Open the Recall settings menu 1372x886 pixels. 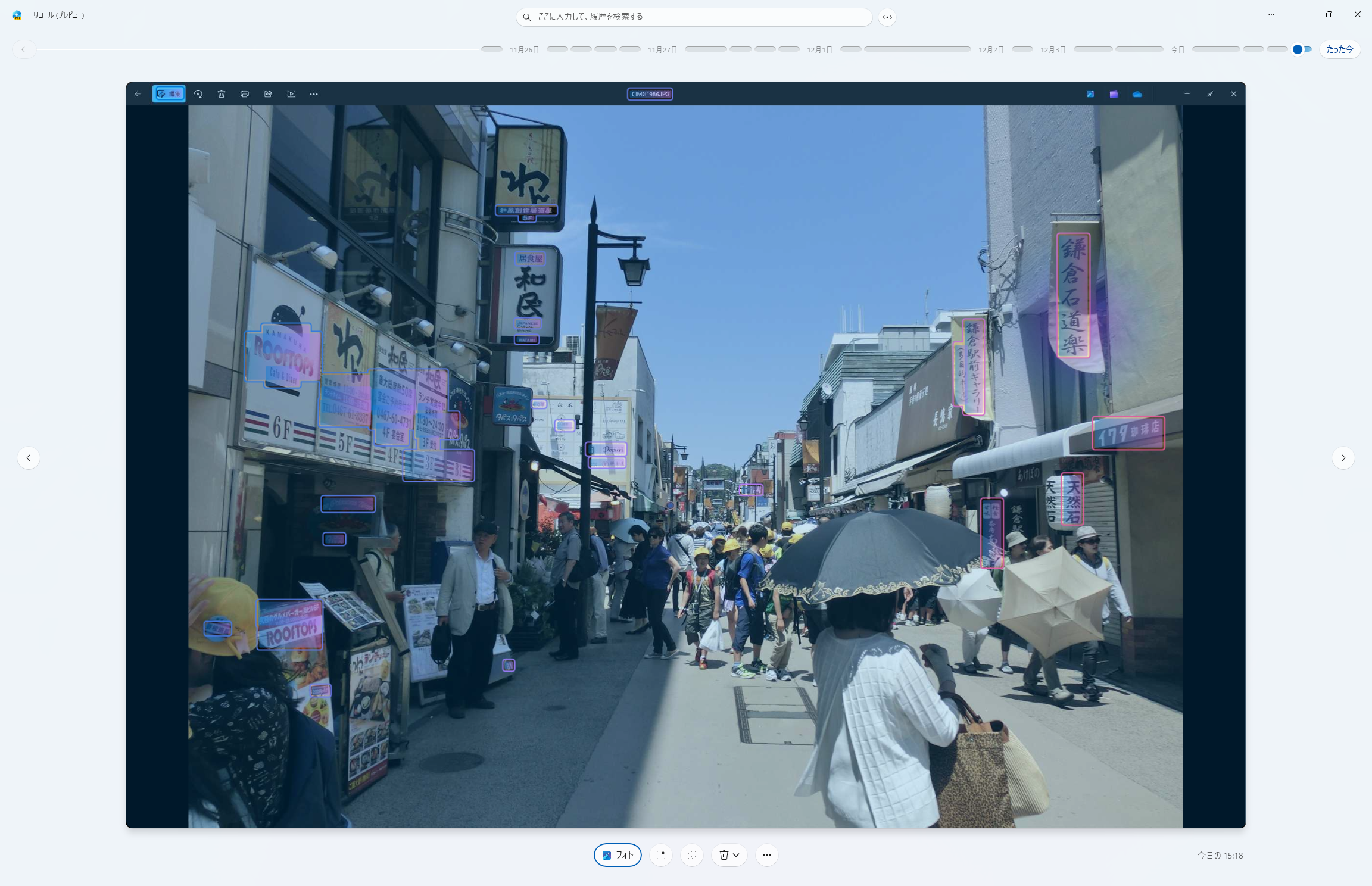coord(1271,14)
